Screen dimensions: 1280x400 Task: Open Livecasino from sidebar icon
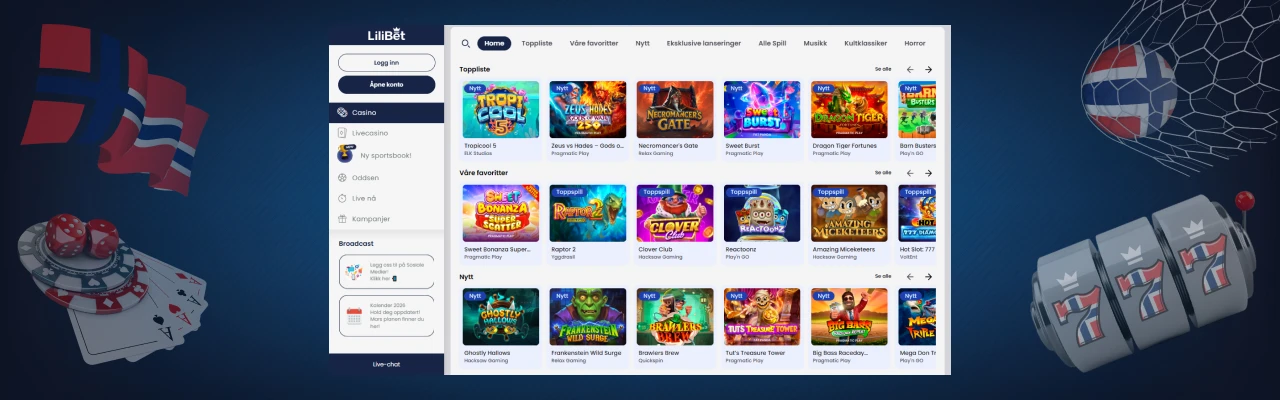342,133
